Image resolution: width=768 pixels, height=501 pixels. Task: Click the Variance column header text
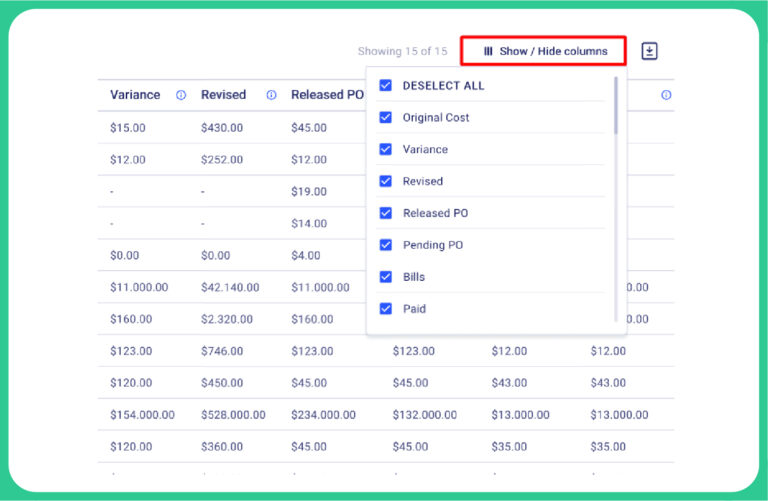tap(135, 95)
